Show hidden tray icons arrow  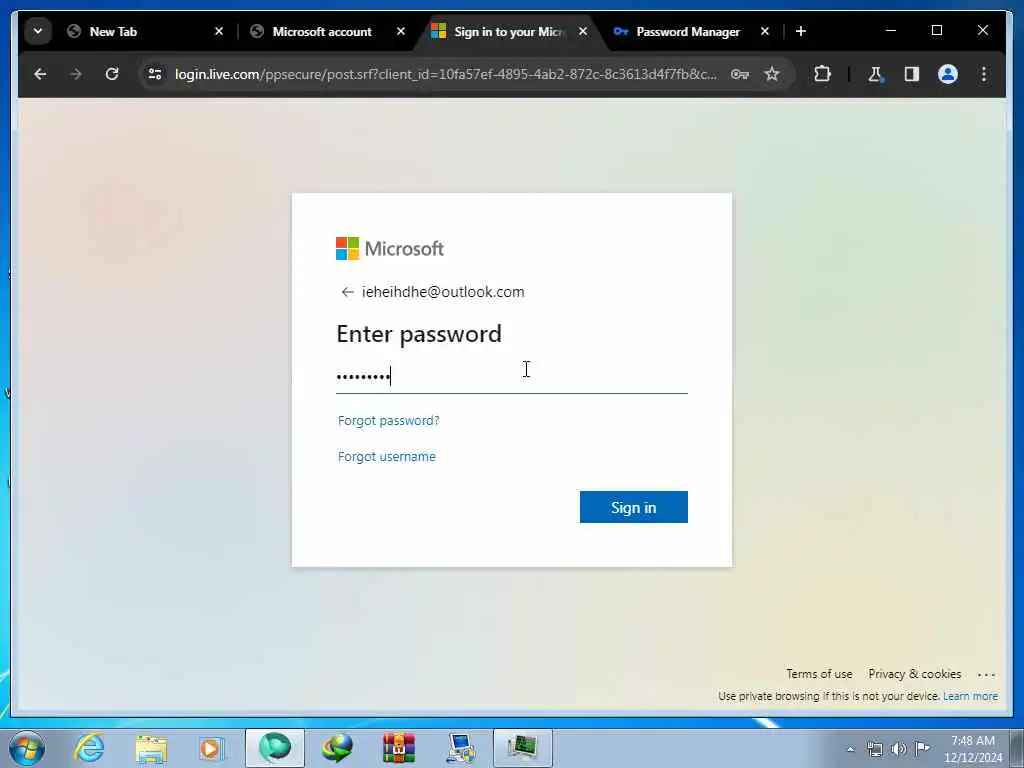(850, 749)
